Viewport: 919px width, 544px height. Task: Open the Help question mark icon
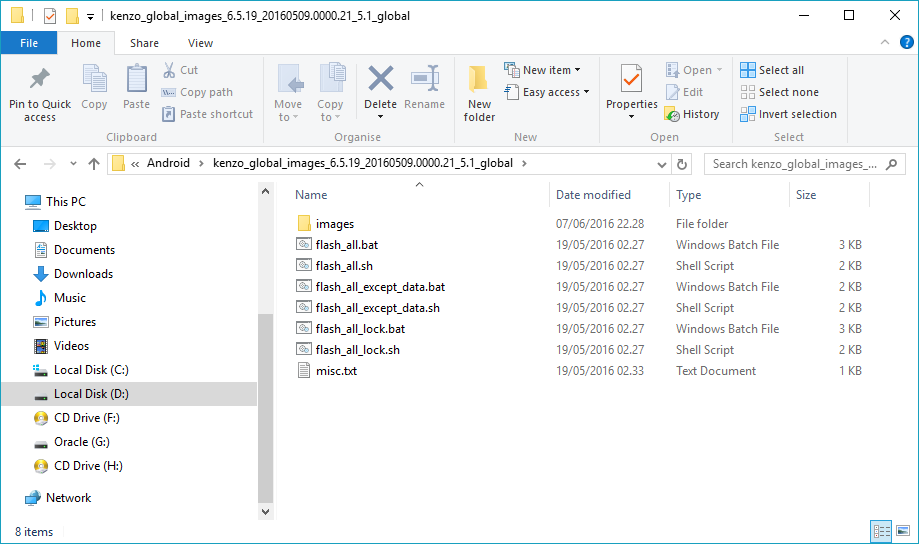coord(906,42)
